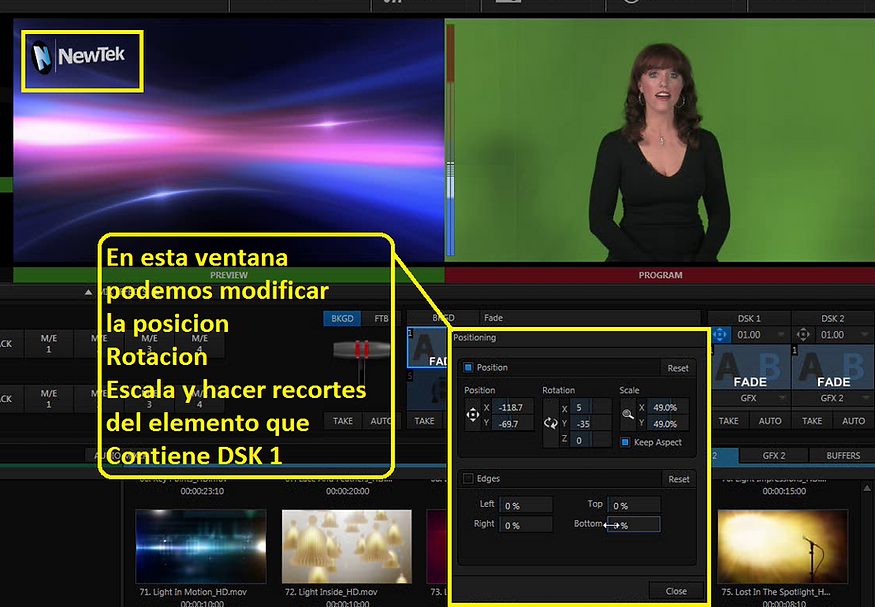Screen dimensions: 875x607
Task: Click the duration text 00:00:15:00
Action: point(784,491)
